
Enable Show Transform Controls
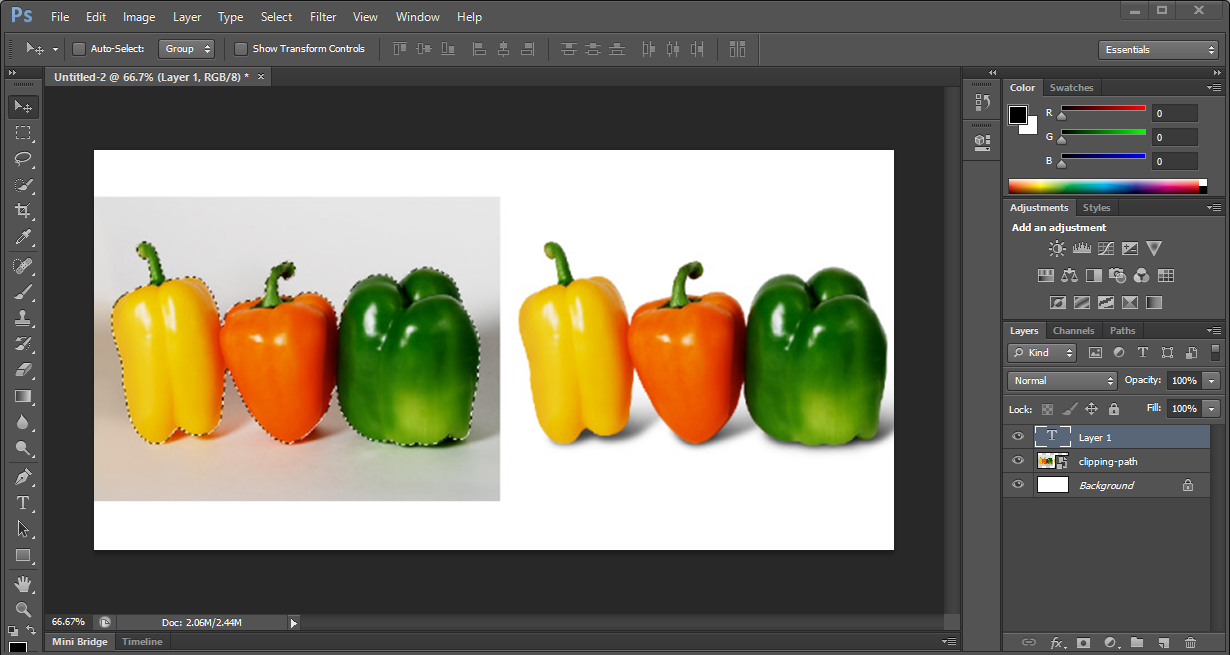click(240, 48)
